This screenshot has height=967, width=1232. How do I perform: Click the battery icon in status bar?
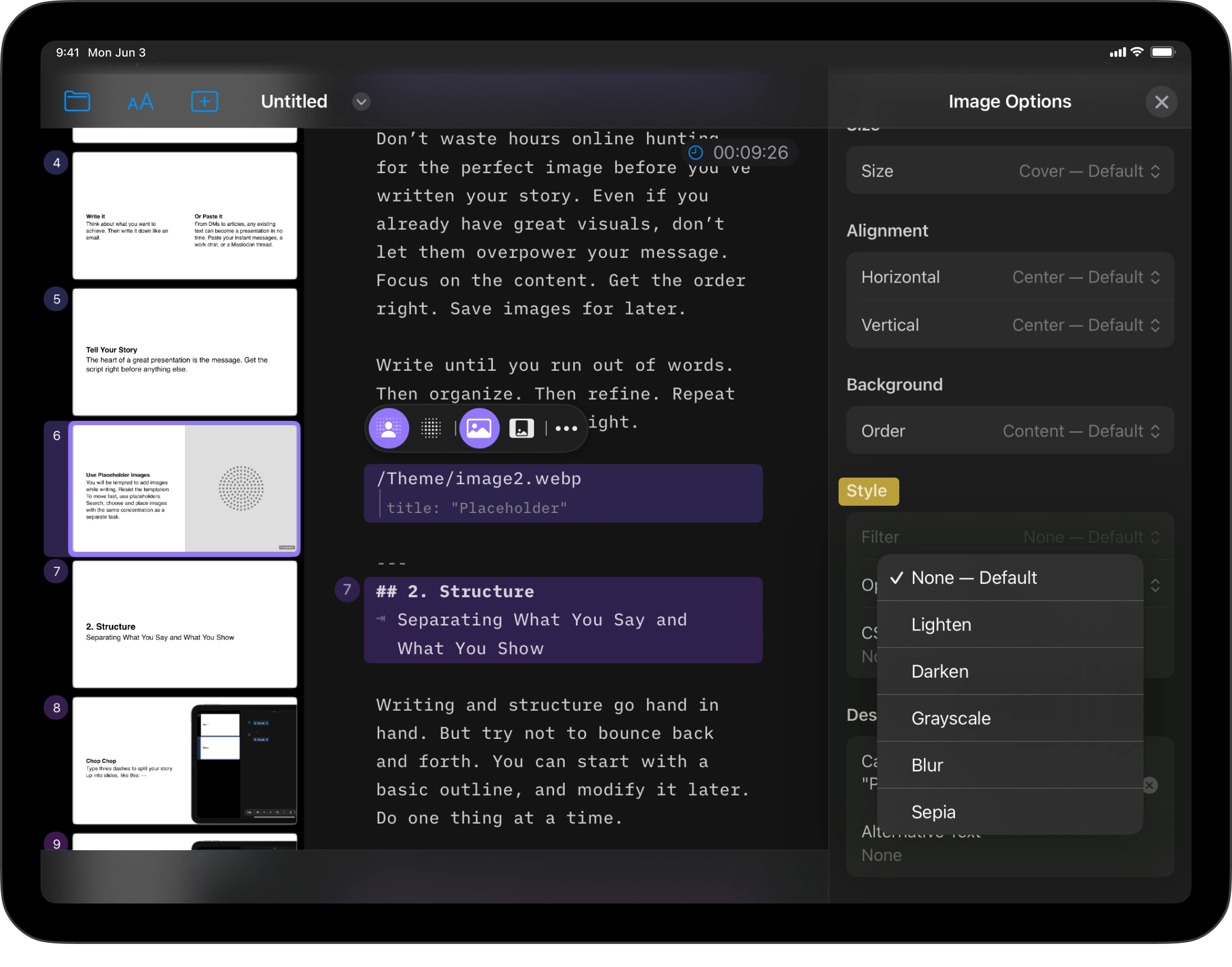tap(1163, 52)
